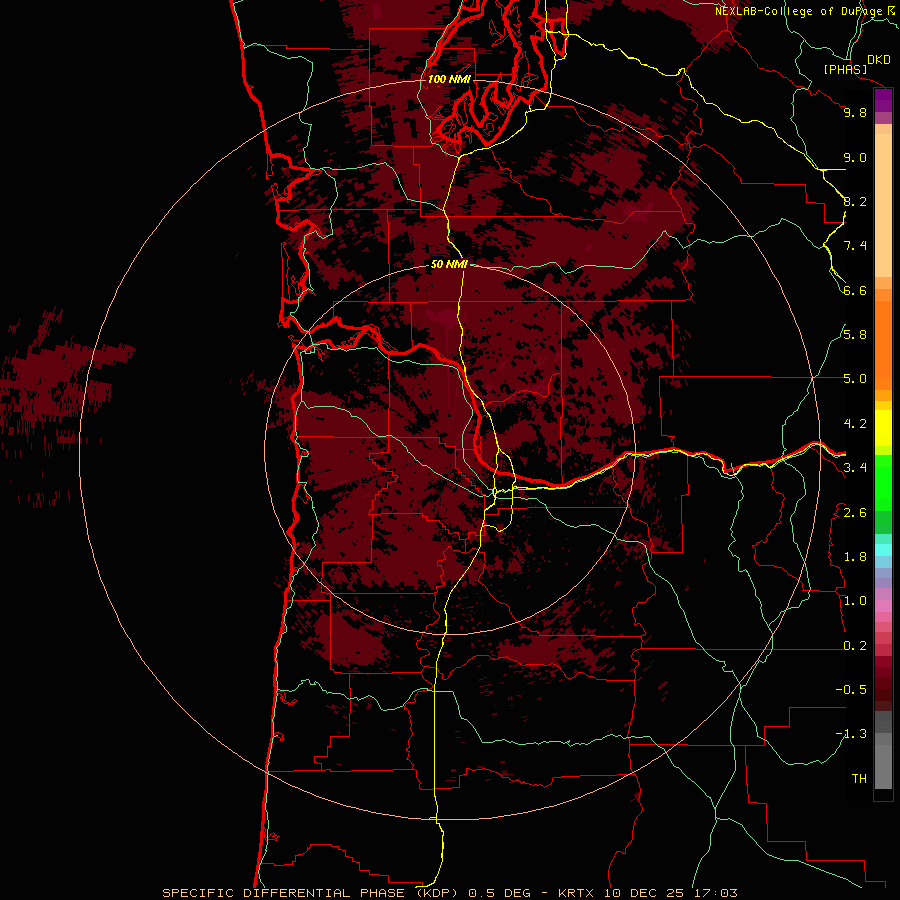
Task: Select the 1.8 scale value
Action: (855, 557)
